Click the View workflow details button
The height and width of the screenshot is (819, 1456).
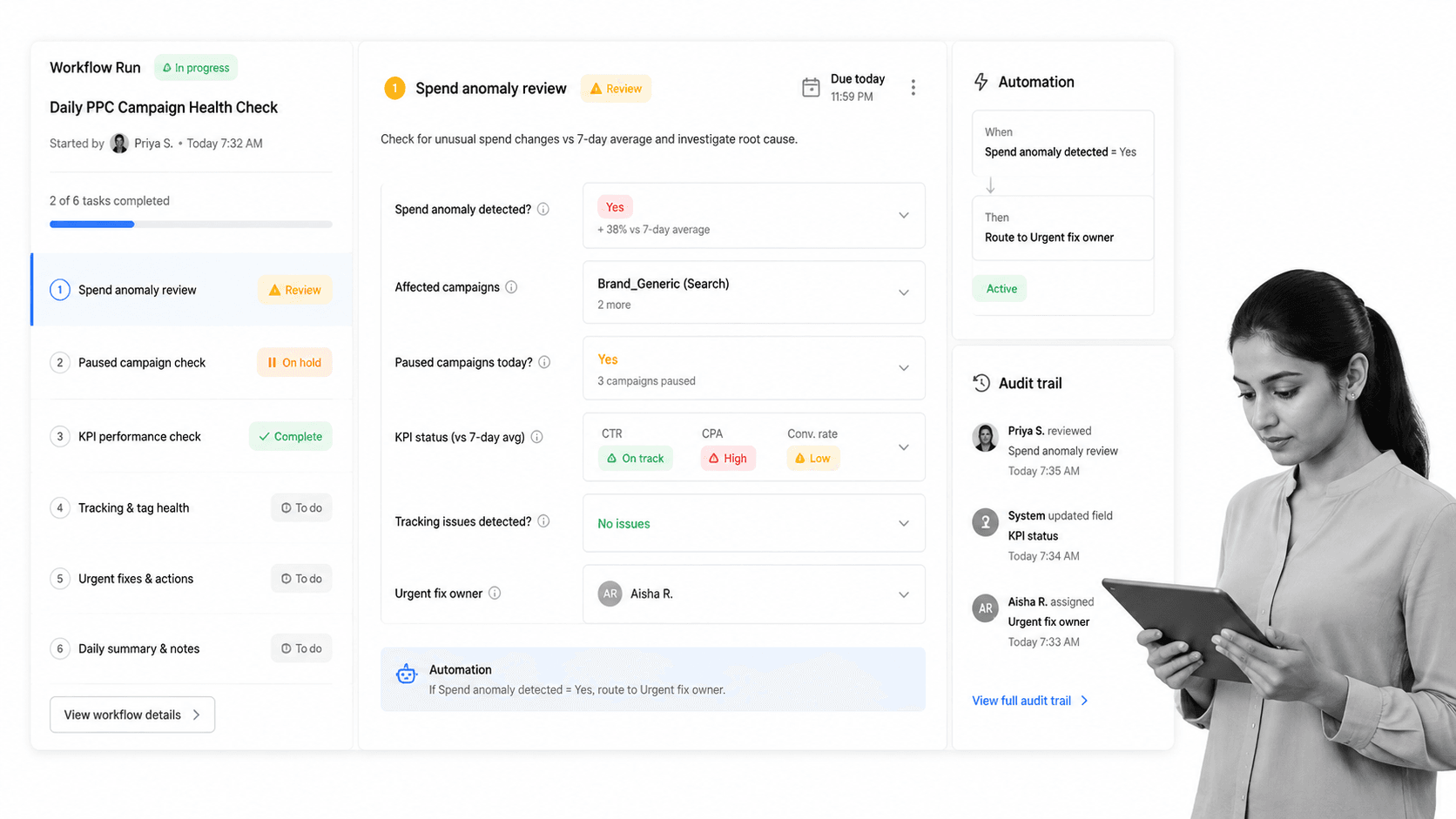pyautogui.click(x=132, y=715)
